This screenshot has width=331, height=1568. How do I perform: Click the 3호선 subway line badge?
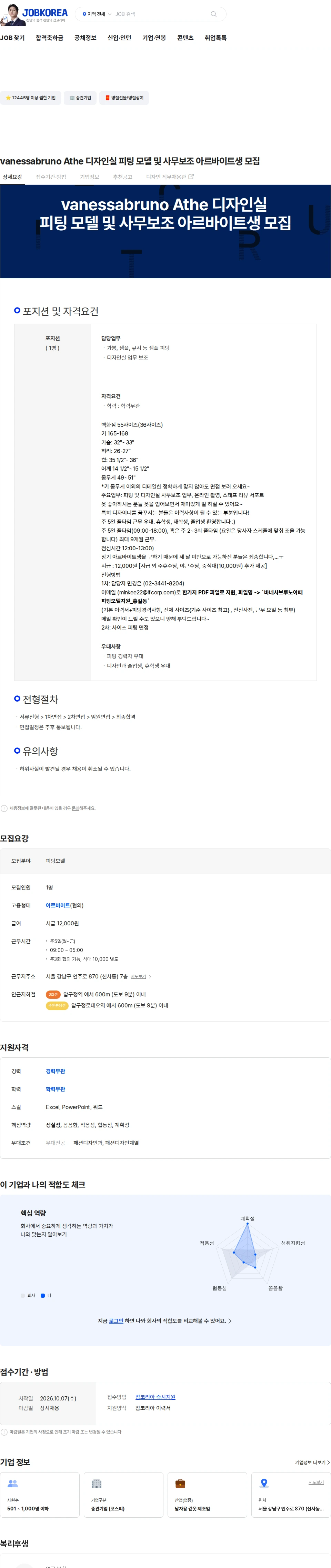coord(53,995)
